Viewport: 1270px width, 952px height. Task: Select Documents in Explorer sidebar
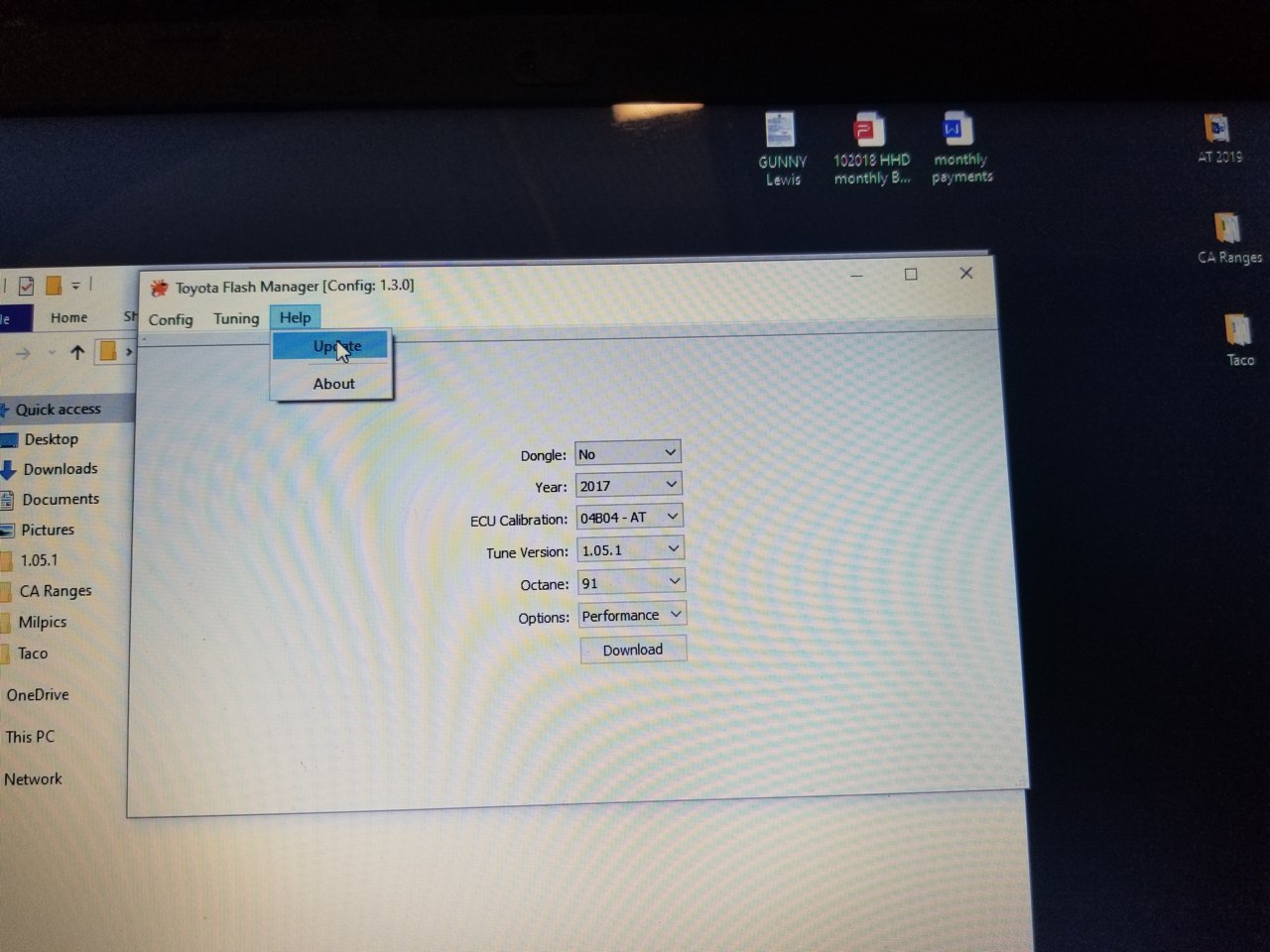pos(61,499)
